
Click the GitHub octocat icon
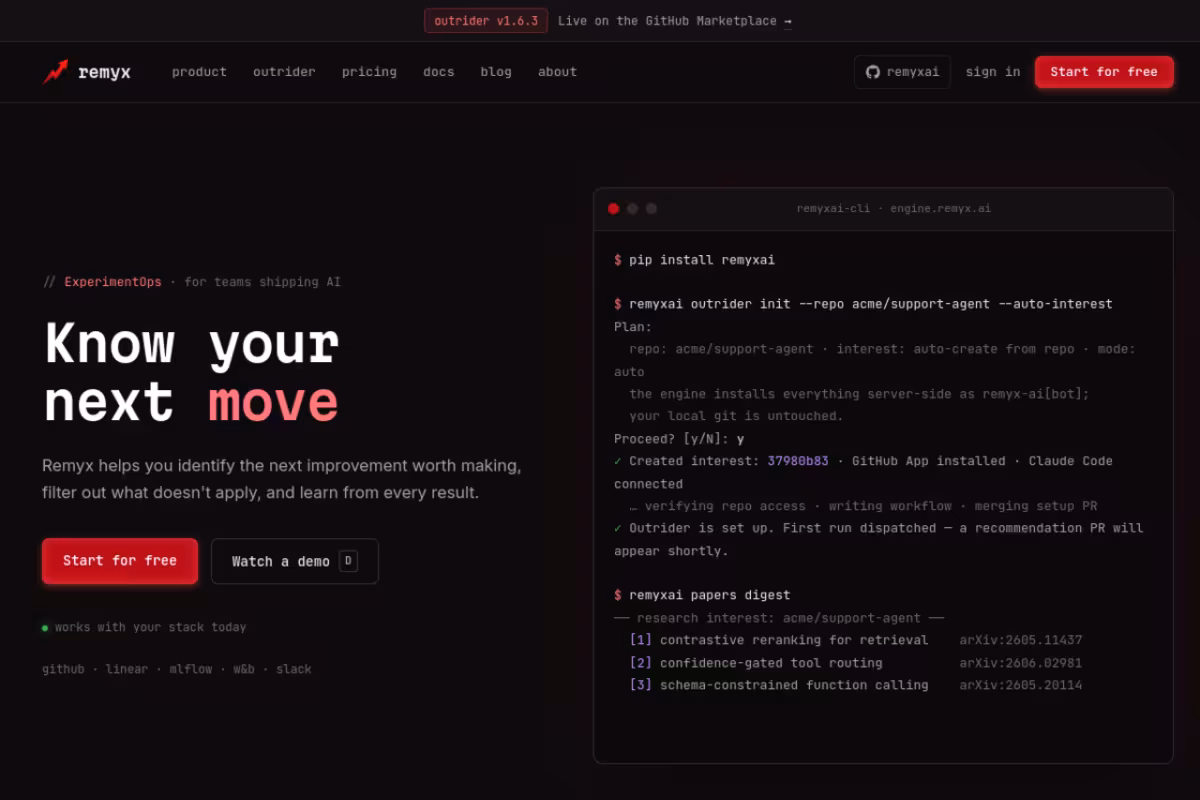(872, 72)
